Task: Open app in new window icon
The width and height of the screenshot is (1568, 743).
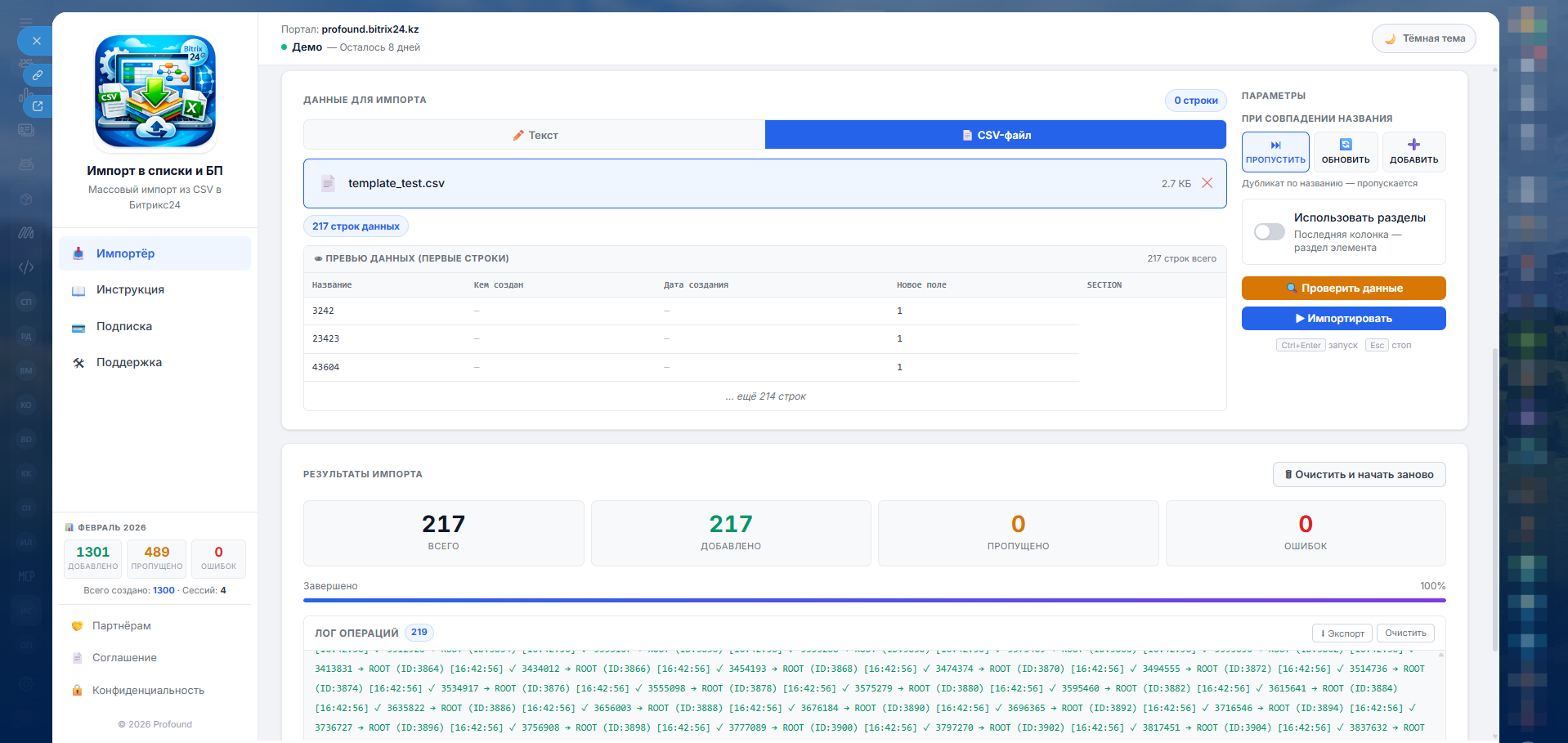Action: point(38,106)
